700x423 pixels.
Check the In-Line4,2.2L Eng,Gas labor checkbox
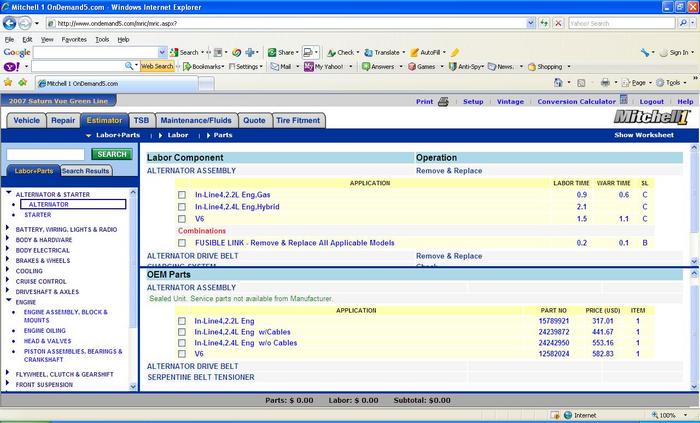point(181,194)
